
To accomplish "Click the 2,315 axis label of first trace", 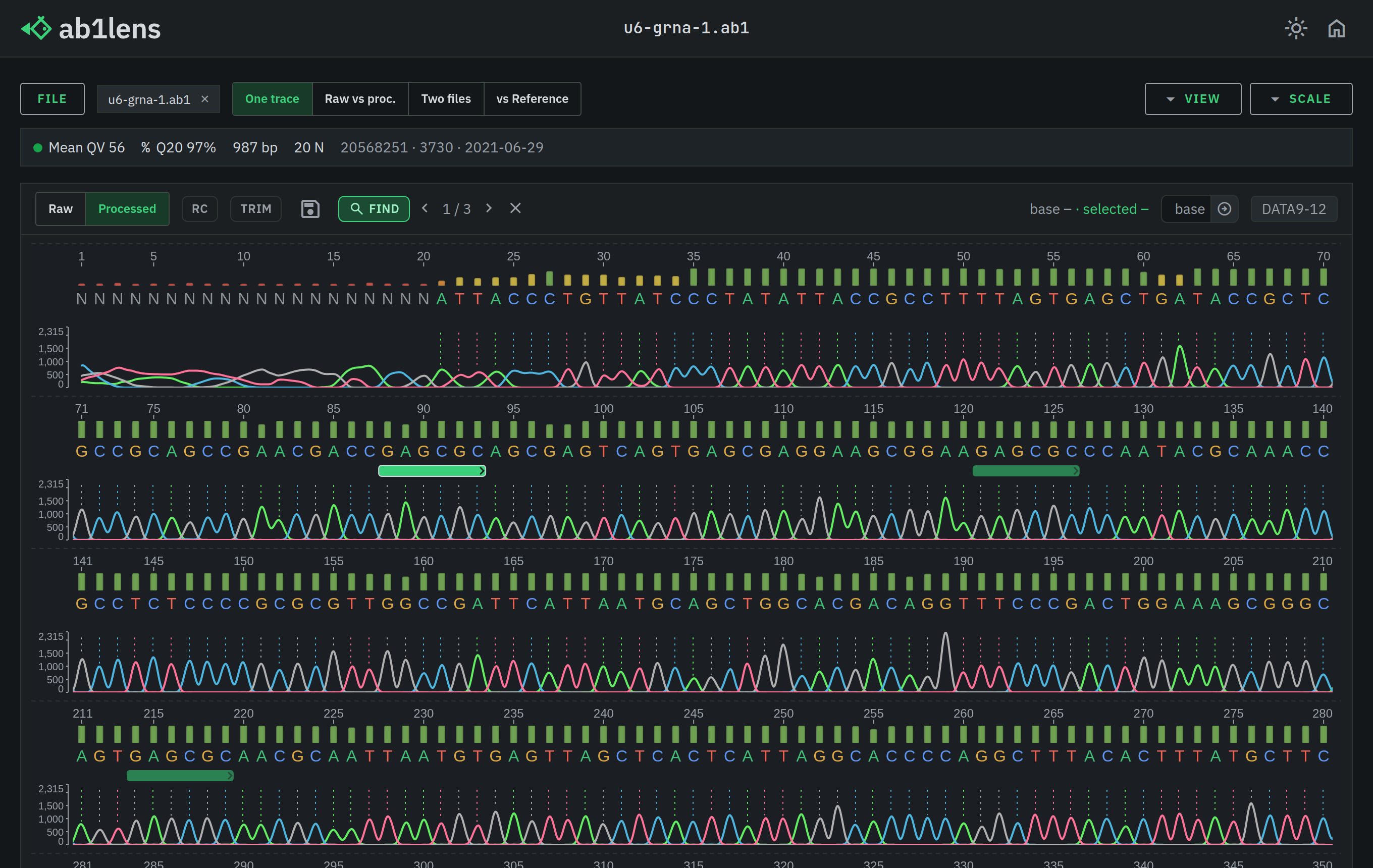I will point(51,332).
